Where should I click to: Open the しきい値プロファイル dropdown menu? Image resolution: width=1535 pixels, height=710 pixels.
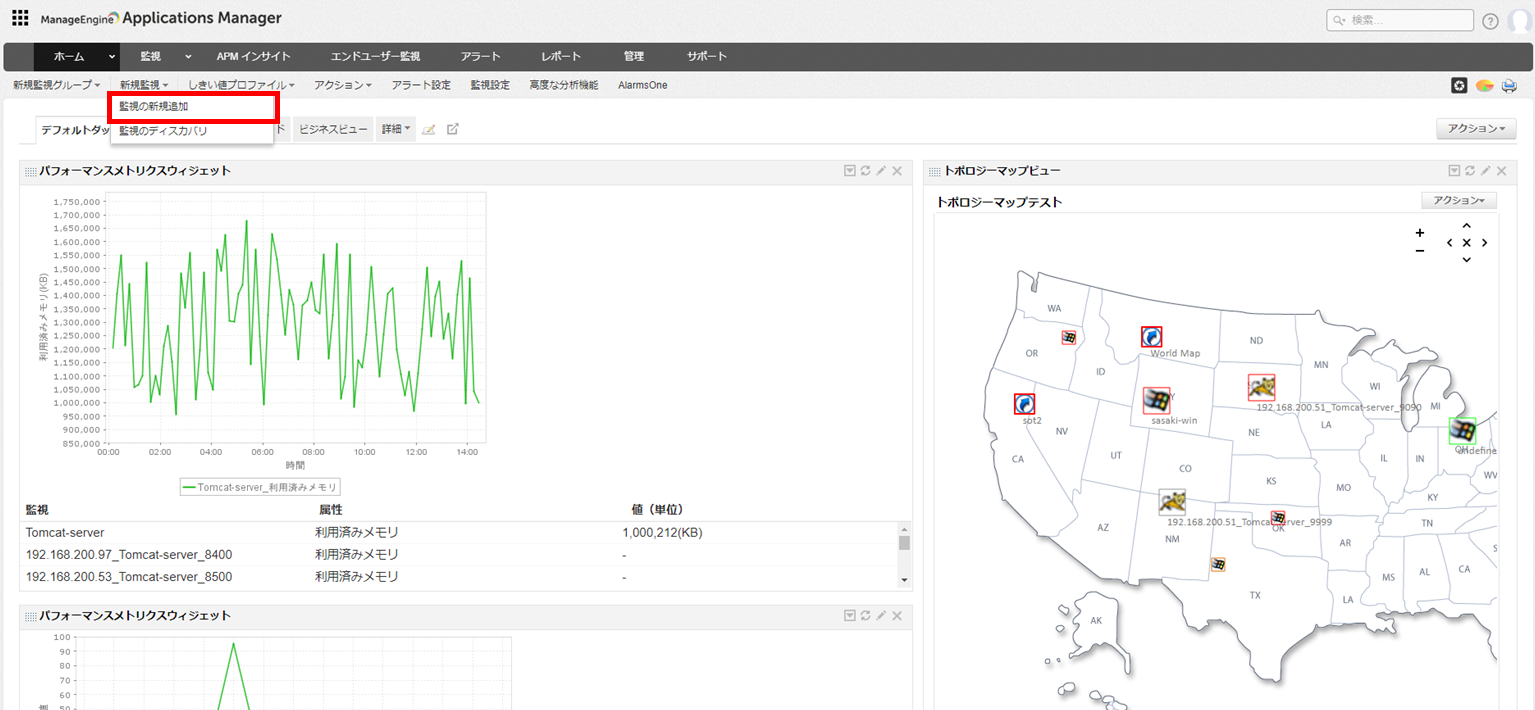click(241, 86)
